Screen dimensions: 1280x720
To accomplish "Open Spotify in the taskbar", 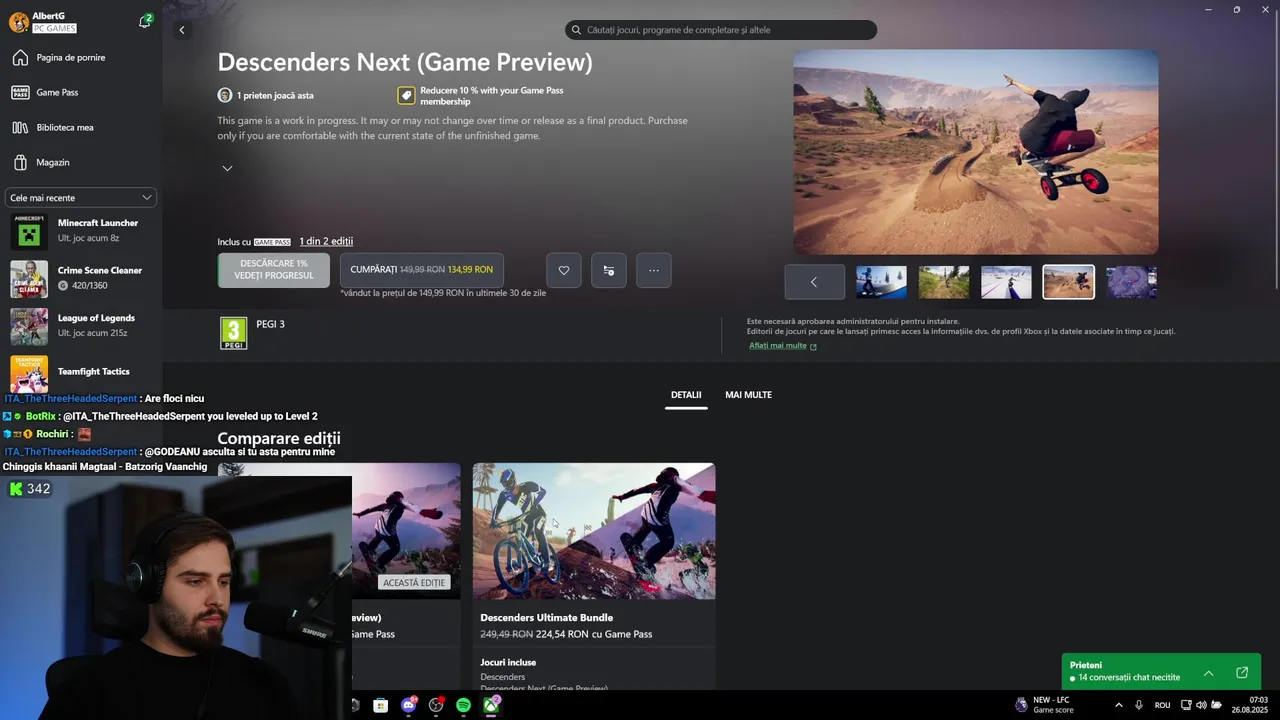I will tap(463, 705).
